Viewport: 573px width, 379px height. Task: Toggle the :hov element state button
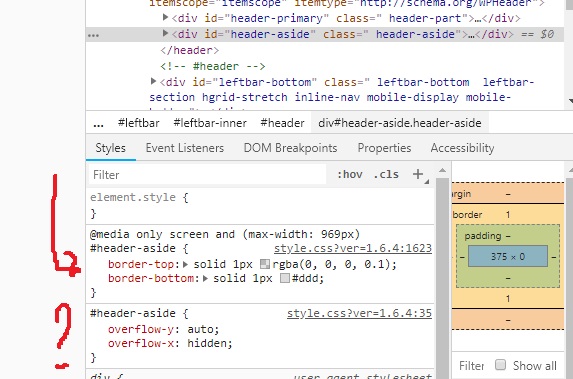(350, 174)
